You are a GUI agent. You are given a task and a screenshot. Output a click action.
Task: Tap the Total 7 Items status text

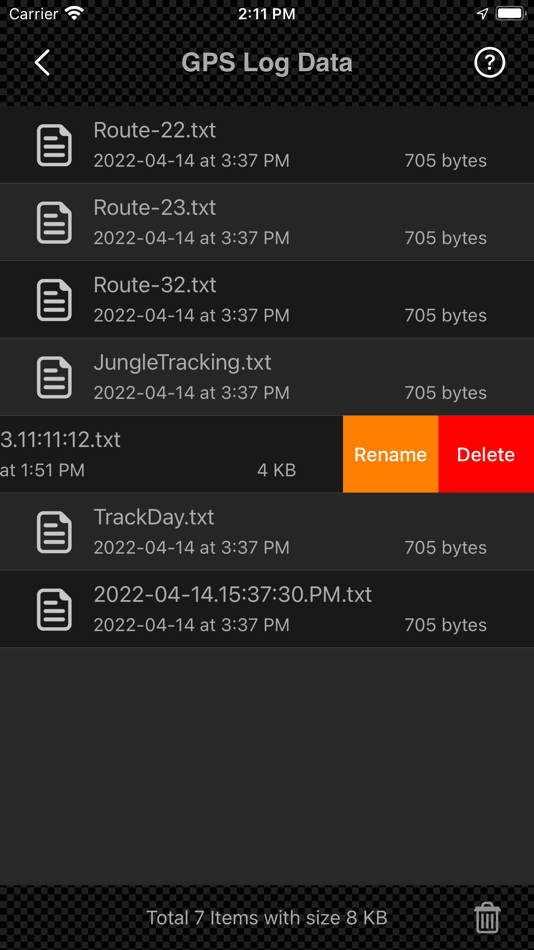pos(267,918)
